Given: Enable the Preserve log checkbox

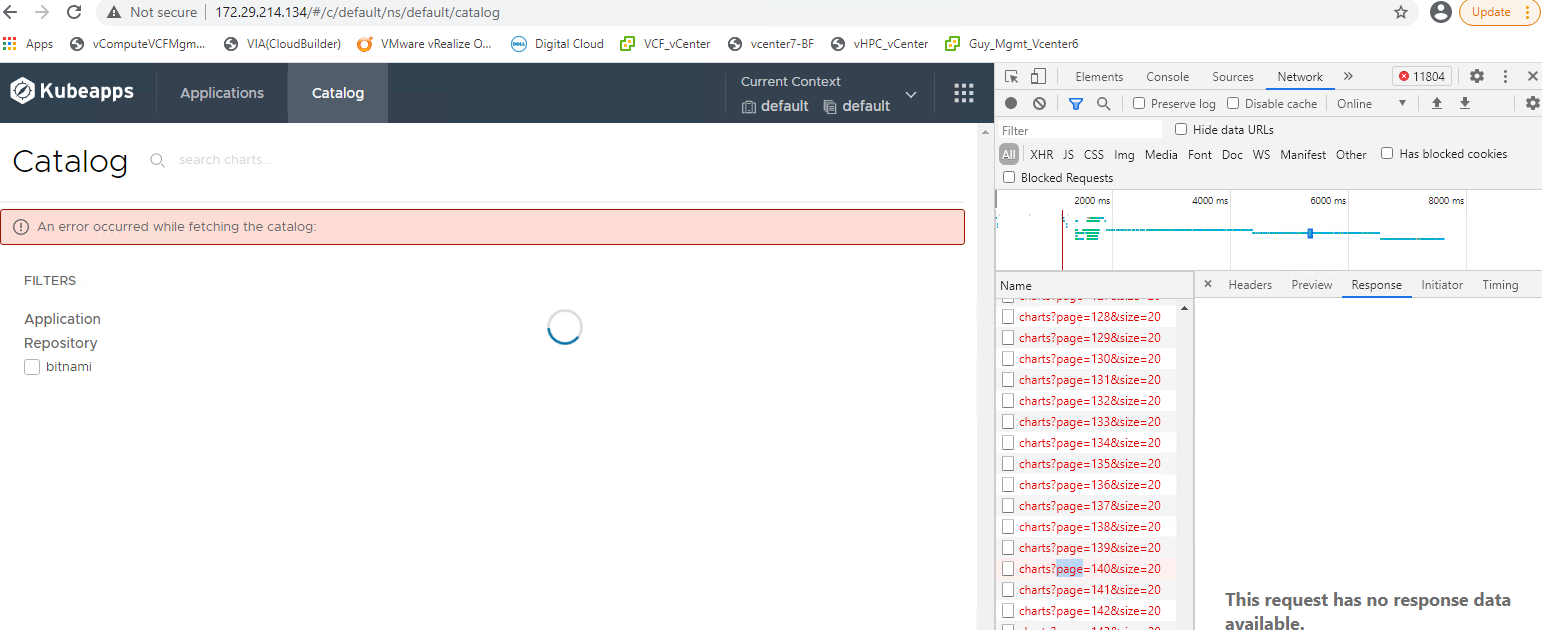Looking at the screenshot, I should [1137, 103].
